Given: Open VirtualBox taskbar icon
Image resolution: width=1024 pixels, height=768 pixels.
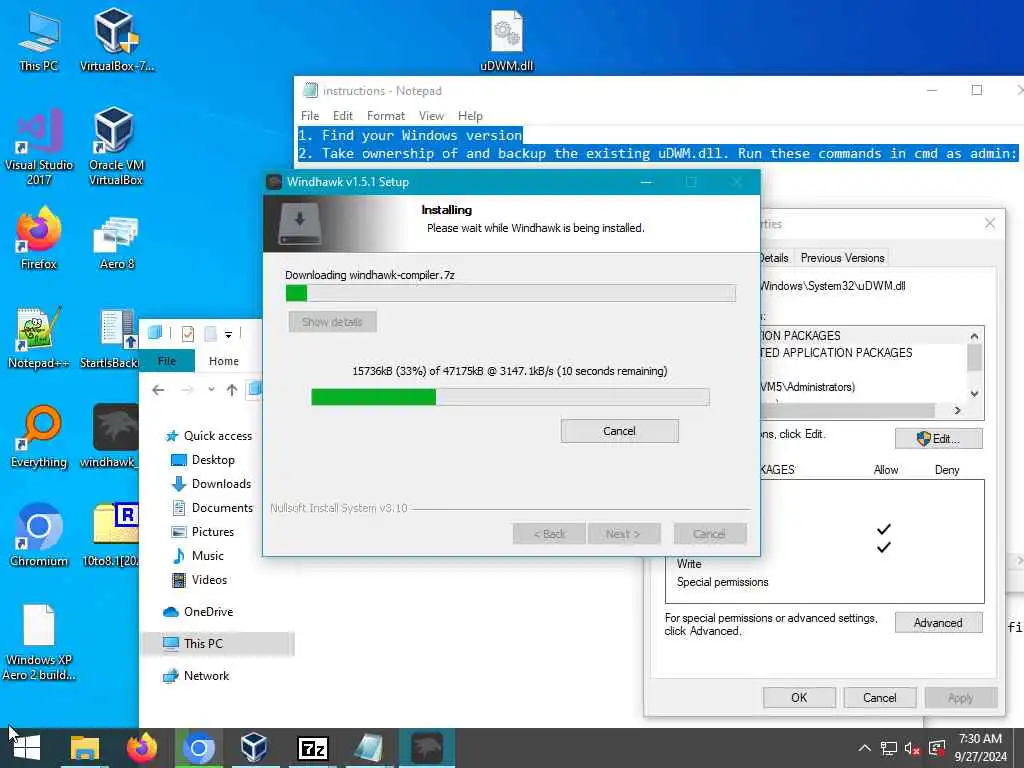Looking at the screenshot, I should [254, 748].
